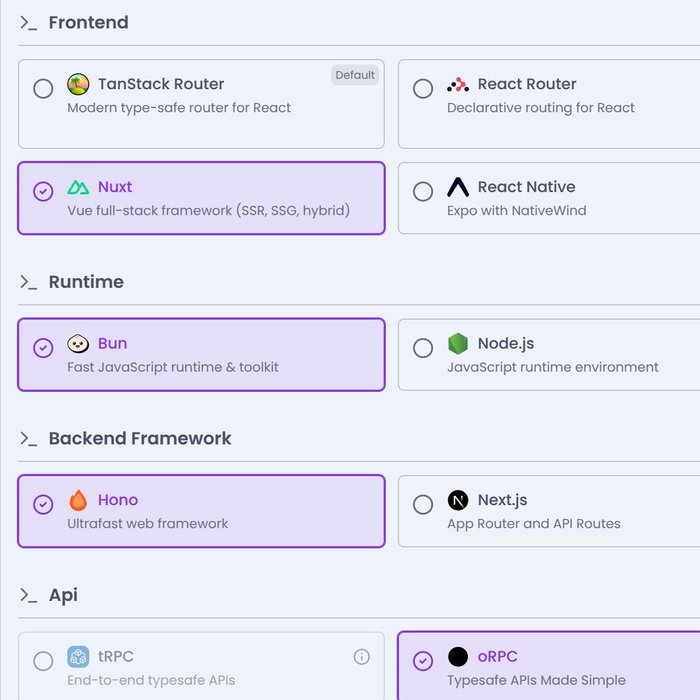Screen dimensions: 700x700
Task: Select the React Router radio option
Action: coord(423,88)
